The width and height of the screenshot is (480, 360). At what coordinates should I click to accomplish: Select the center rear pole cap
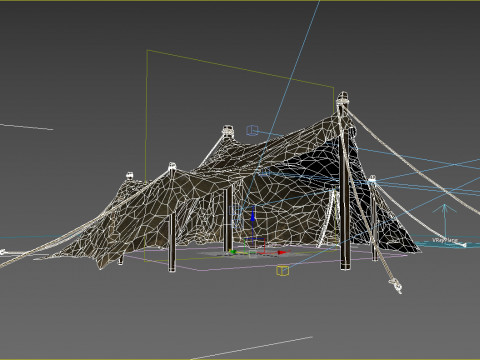[x=228, y=130]
